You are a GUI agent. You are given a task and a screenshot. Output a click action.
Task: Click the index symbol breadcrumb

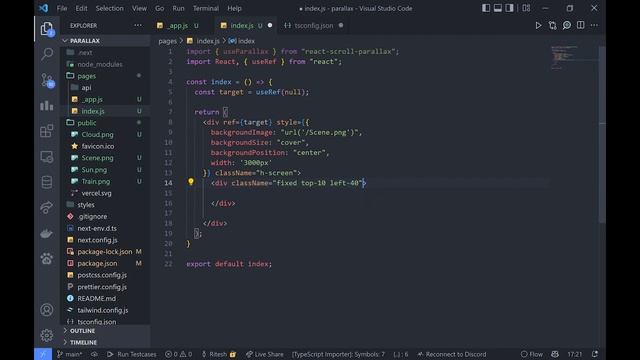coord(242,41)
